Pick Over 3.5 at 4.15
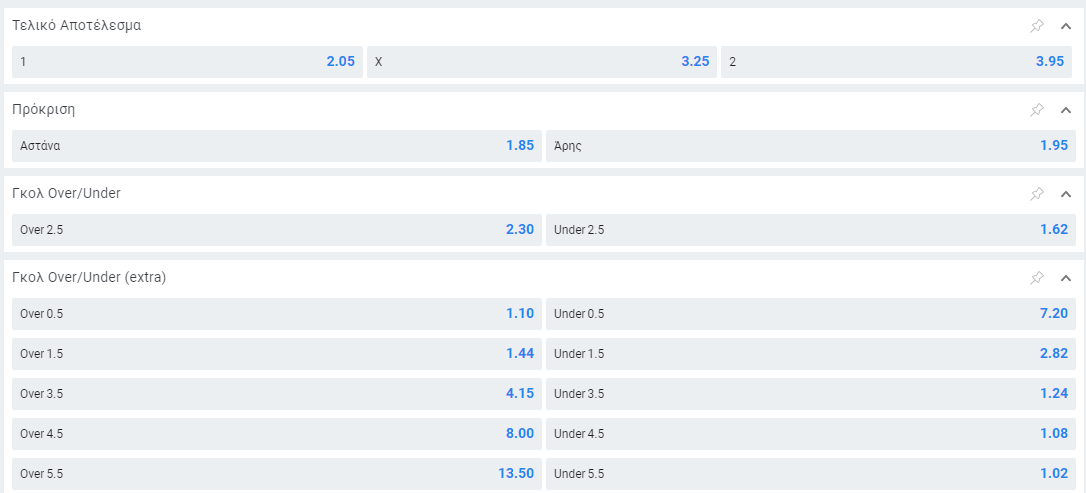The image size is (1086, 493). point(276,393)
